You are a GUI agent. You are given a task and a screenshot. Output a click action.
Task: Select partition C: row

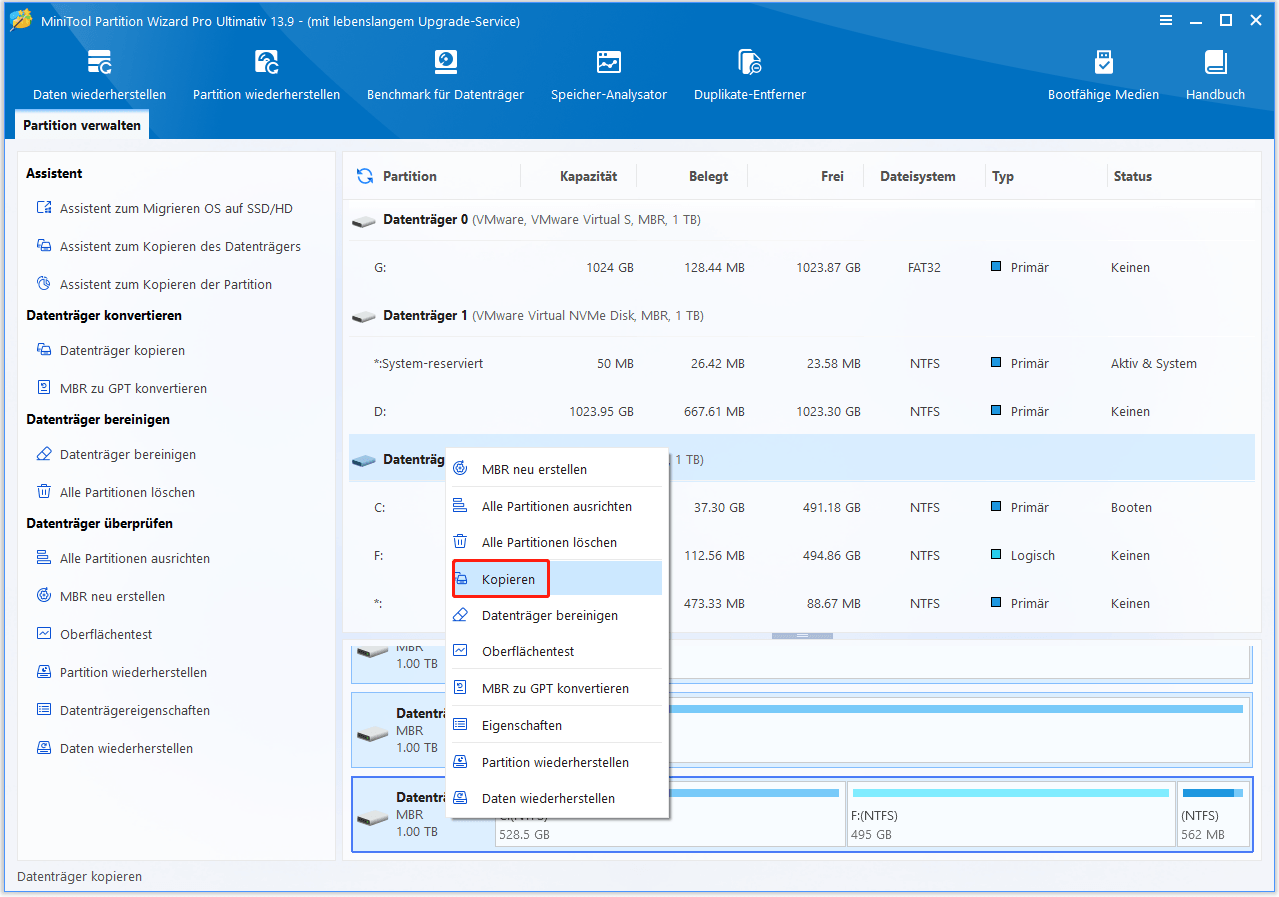pos(801,507)
